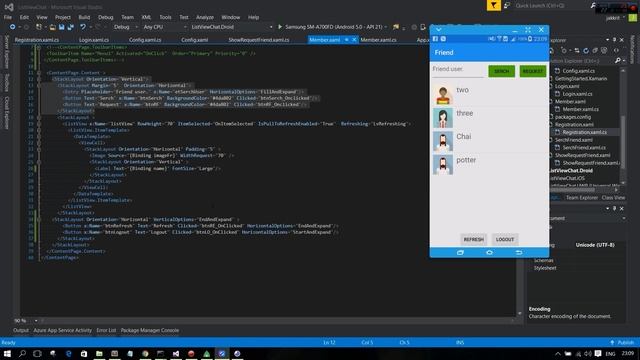The image size is (640, 360).
Task: Click Solution Explorer search options magnifier icon
Action: pyautogui.click(x=618, y=60)
